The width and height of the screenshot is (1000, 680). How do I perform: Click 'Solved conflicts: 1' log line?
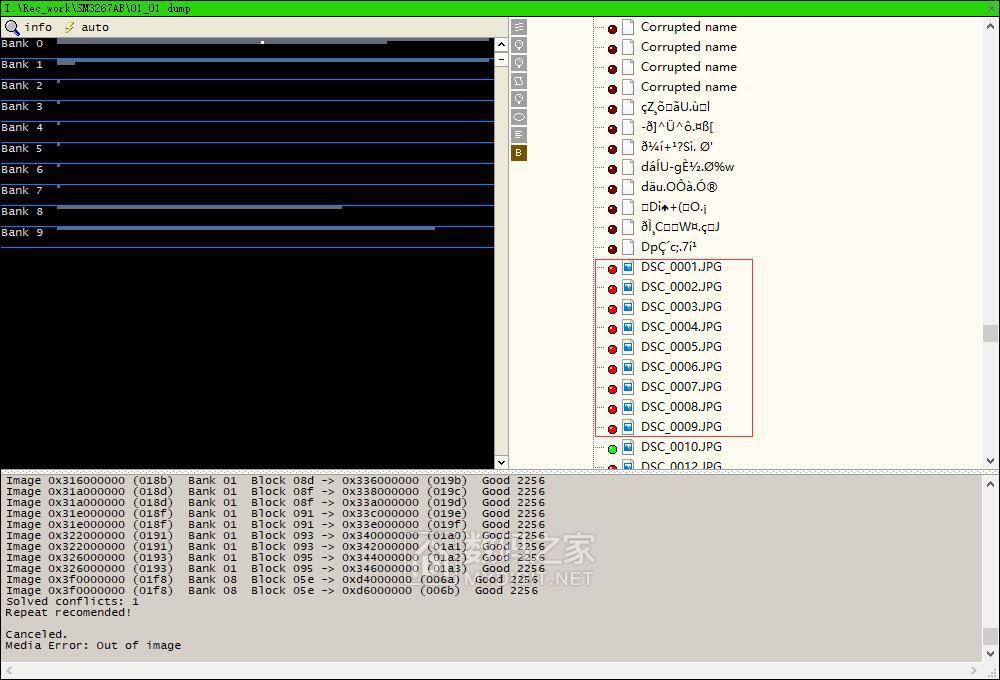pyautogui.click(x=72, y=602)
